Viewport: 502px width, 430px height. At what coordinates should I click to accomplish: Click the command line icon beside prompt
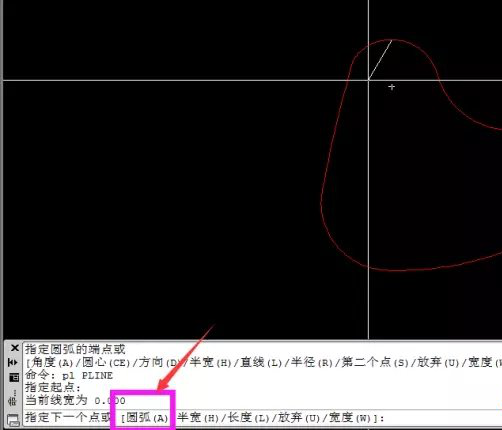click(13, 420)
